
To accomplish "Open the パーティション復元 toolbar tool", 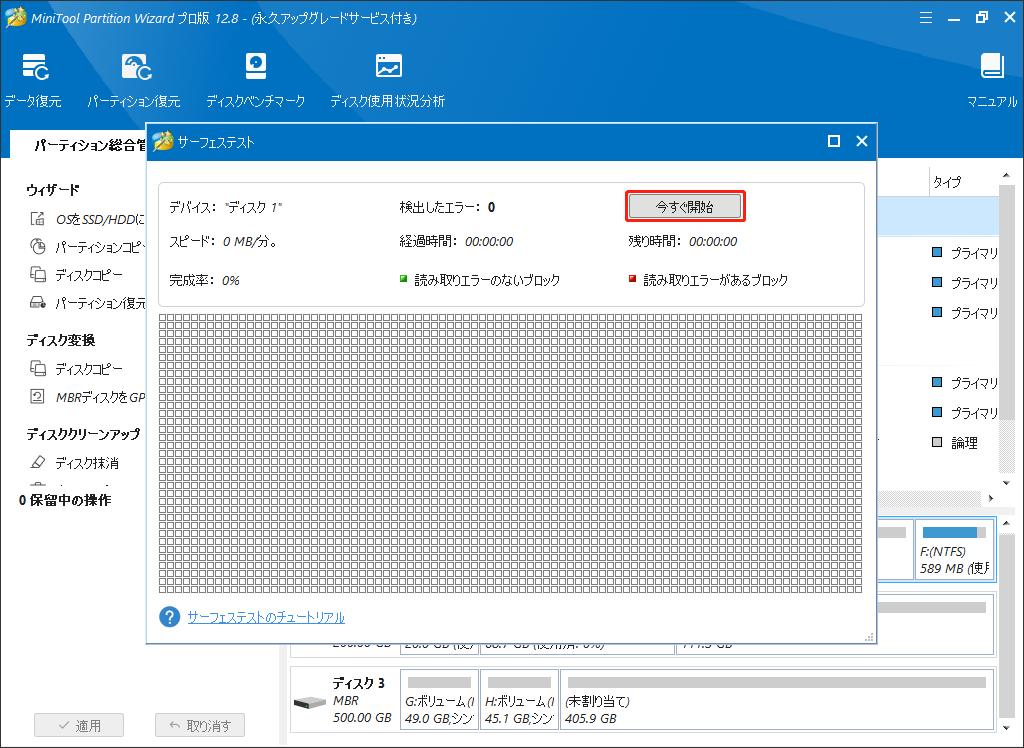I will coord(134,80).
